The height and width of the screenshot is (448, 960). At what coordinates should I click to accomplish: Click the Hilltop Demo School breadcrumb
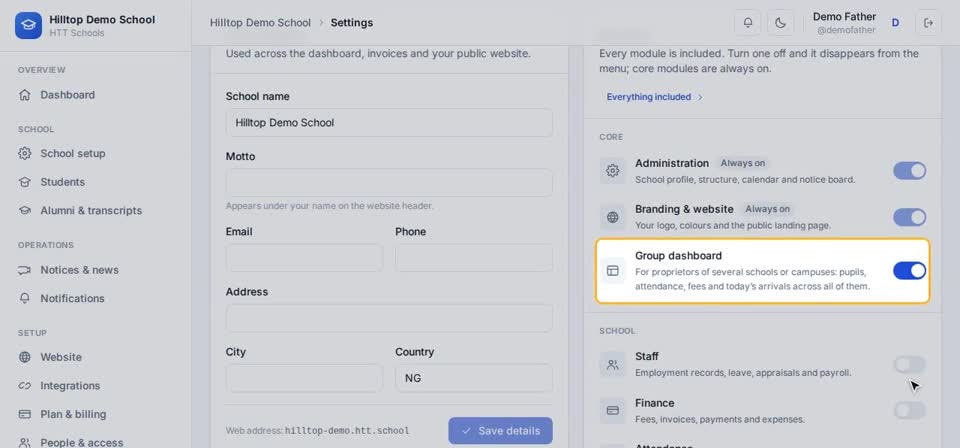pos(260,23)
